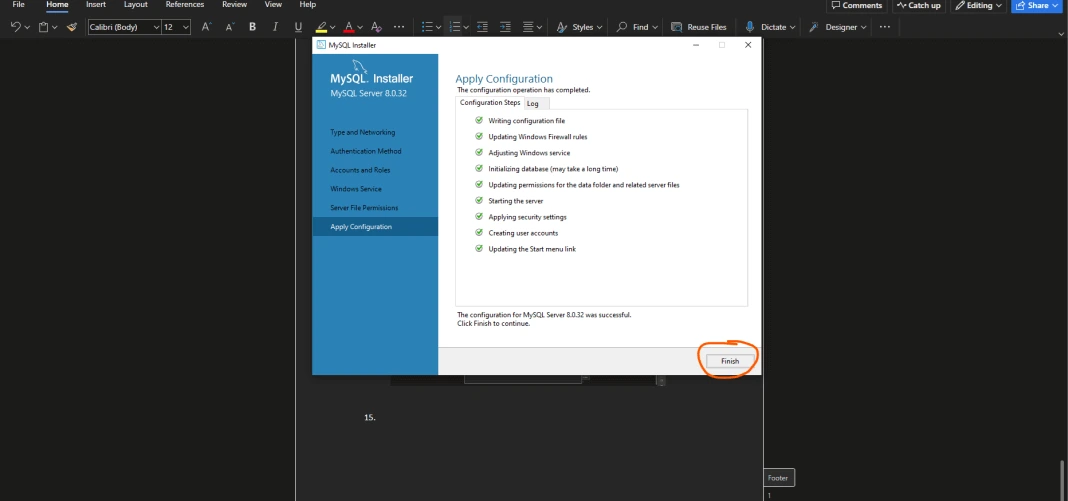Switch to the View tab
This screenshot has height=501, width=1068.
tap(273, 5)
